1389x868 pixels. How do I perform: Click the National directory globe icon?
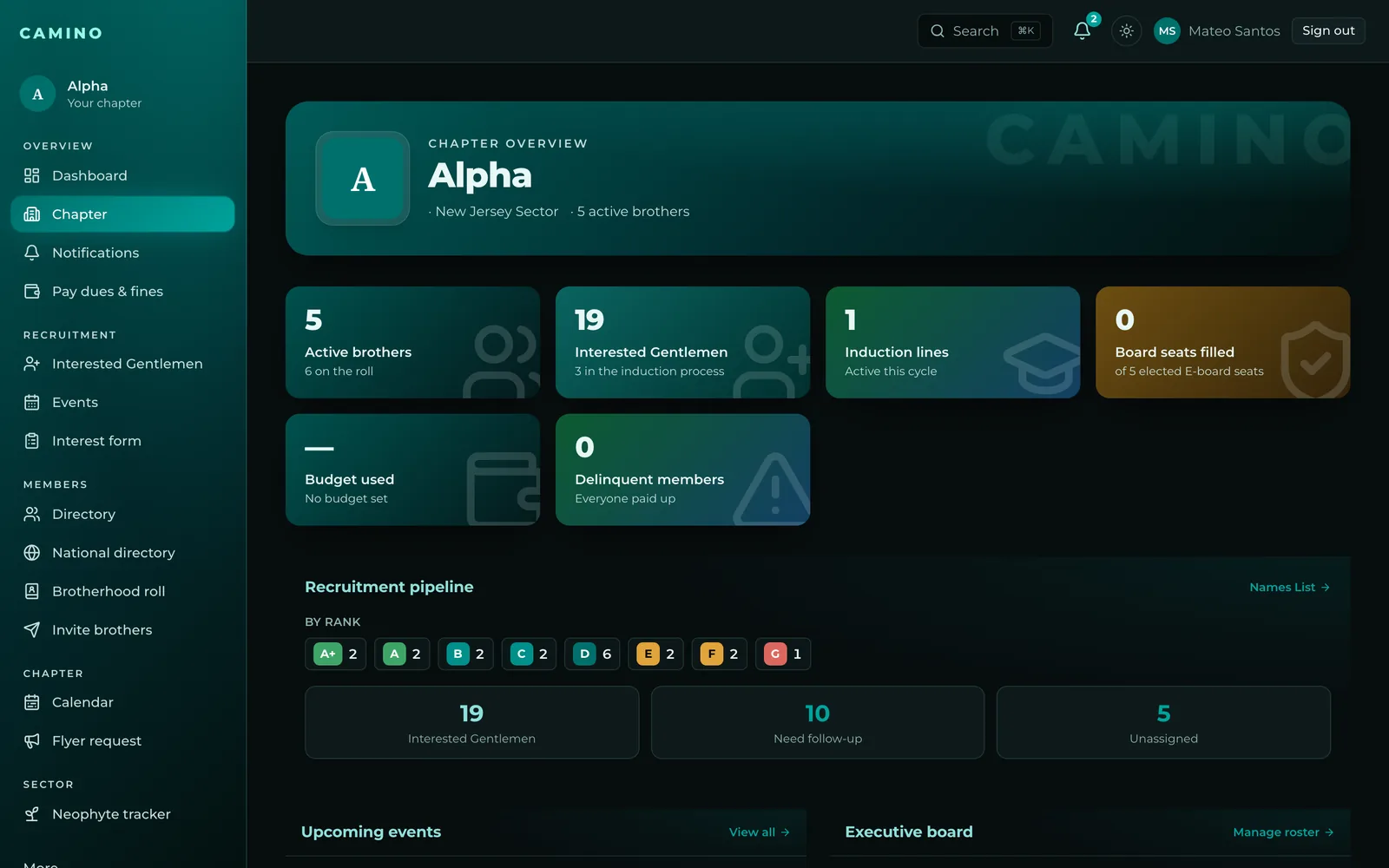32,553
